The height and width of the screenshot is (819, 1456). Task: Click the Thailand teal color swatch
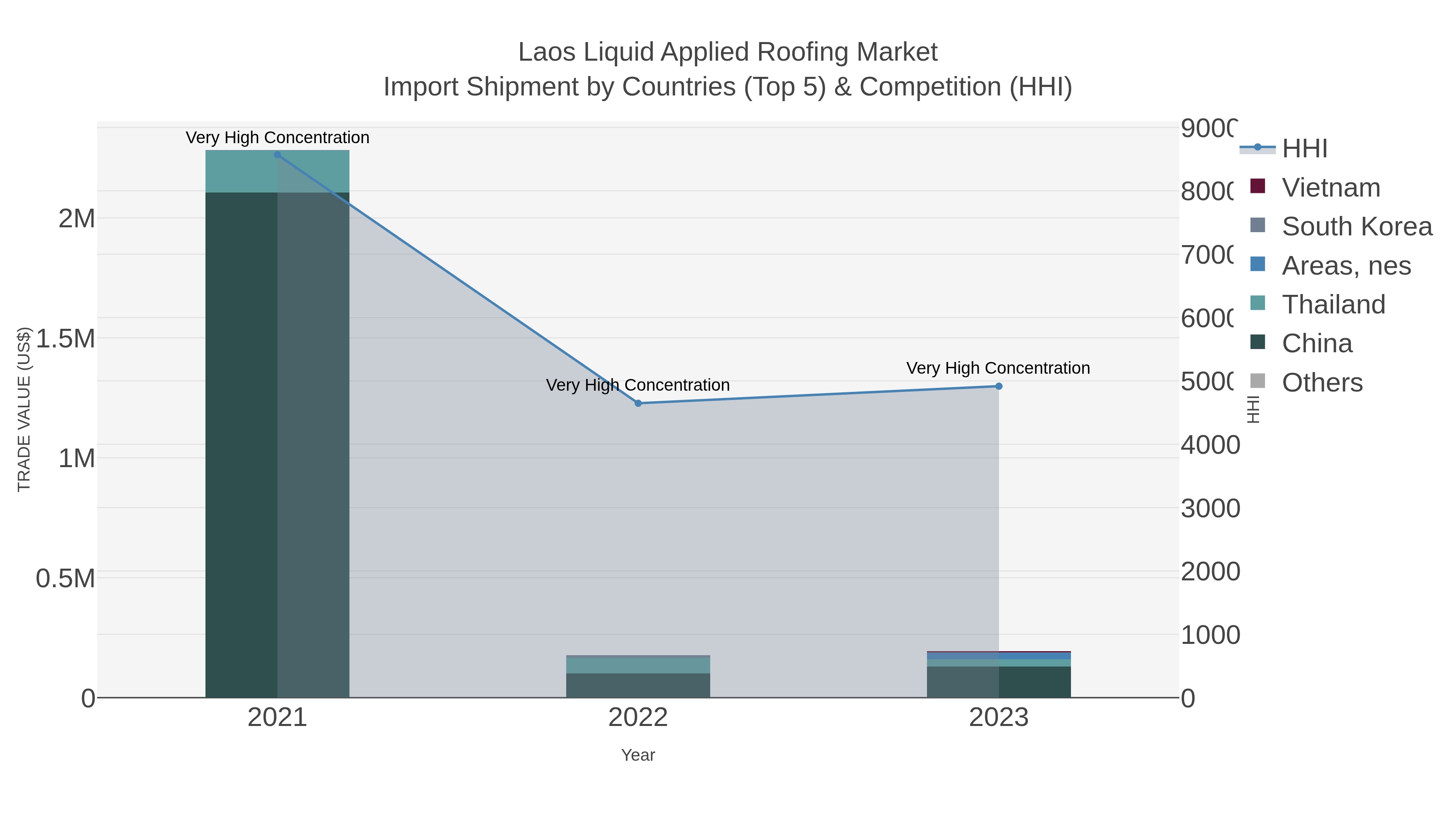tap(1257, 303)
